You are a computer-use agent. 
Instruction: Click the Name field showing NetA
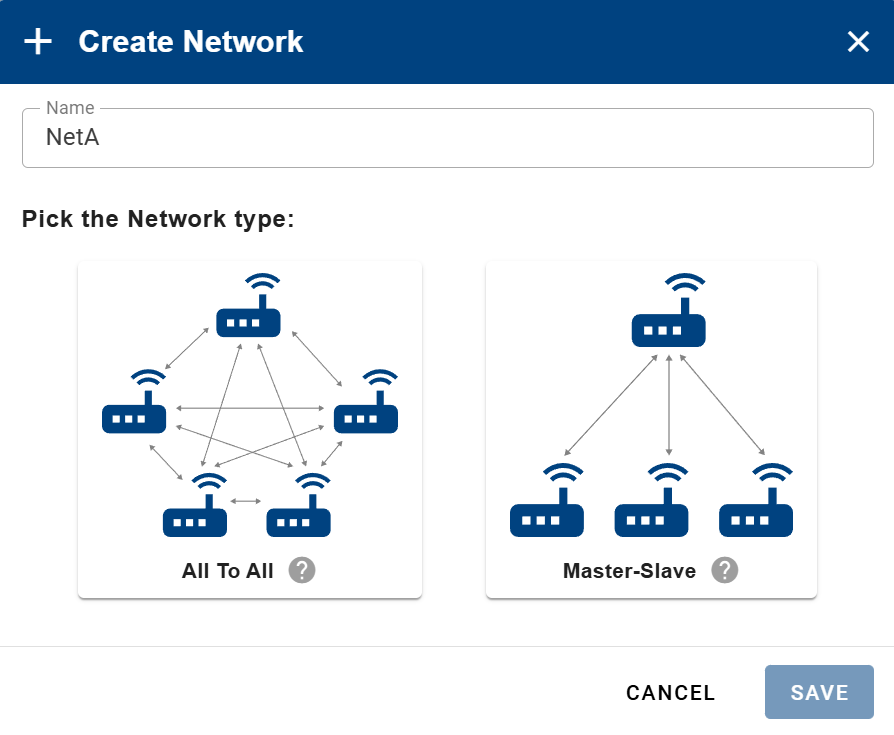pyautogui.click(x=447, y=137)
